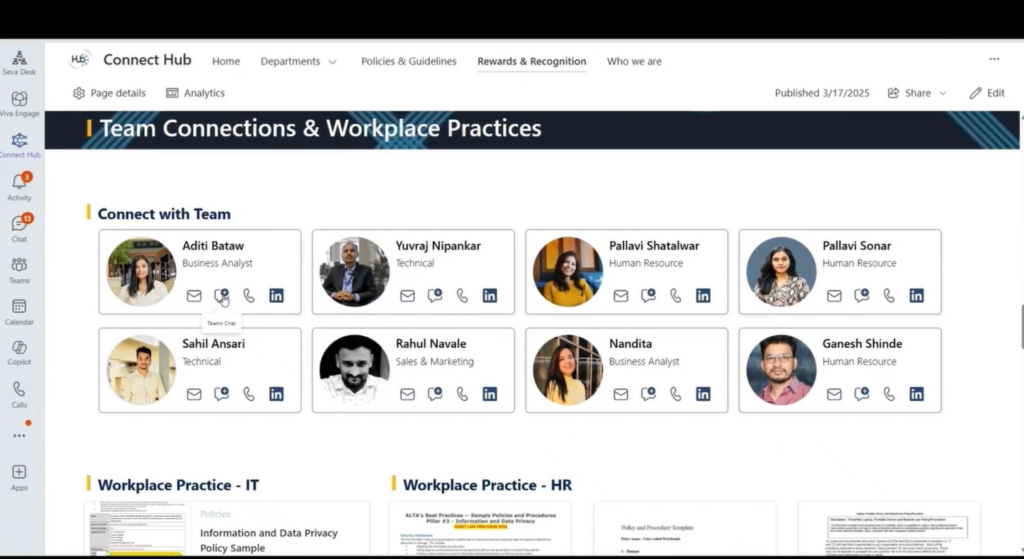Open Aditi Bataw's LinkedIn profile

tap(276, 296)
